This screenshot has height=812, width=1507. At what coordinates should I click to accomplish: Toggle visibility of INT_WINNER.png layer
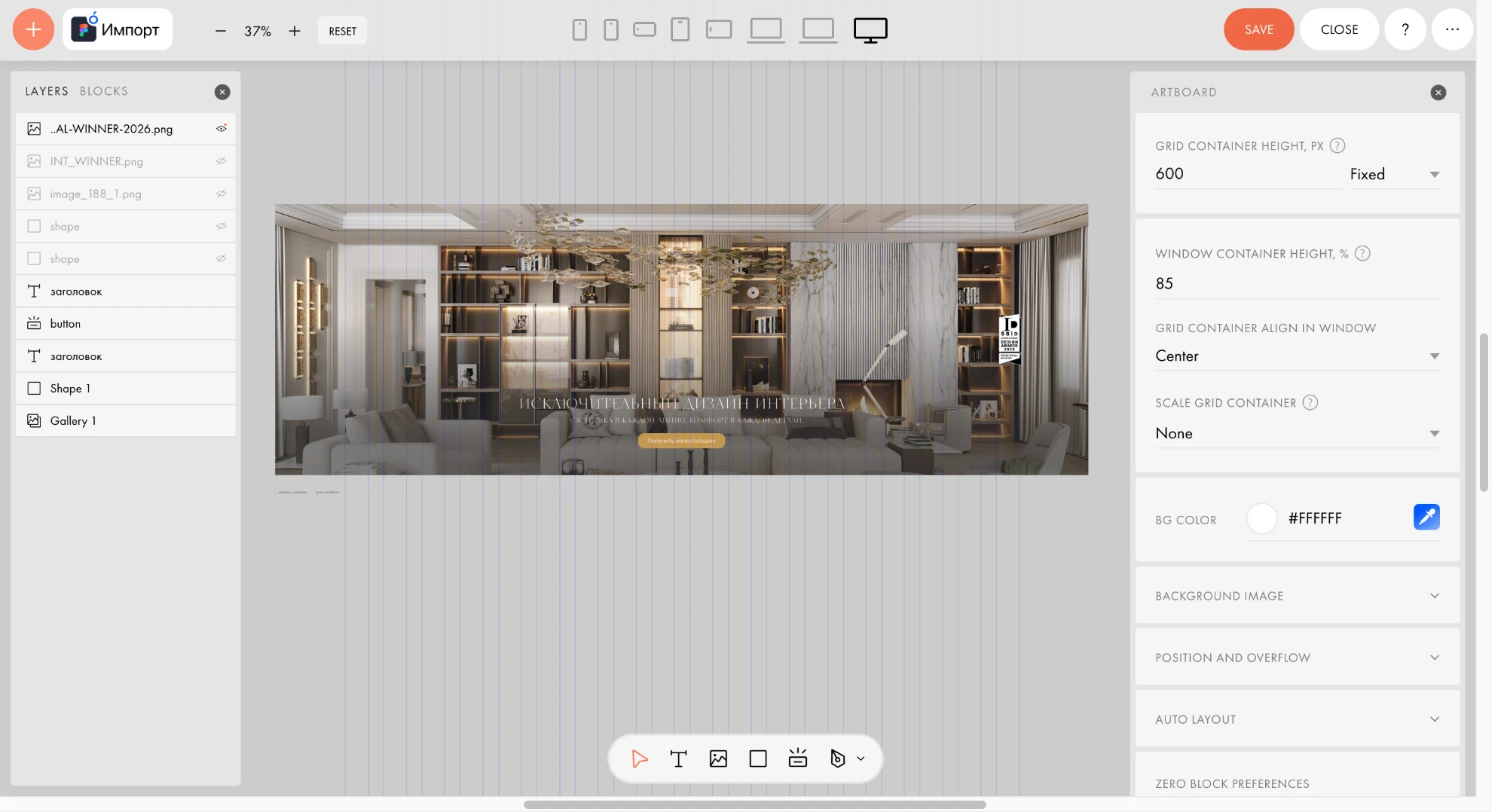(221, 161)
